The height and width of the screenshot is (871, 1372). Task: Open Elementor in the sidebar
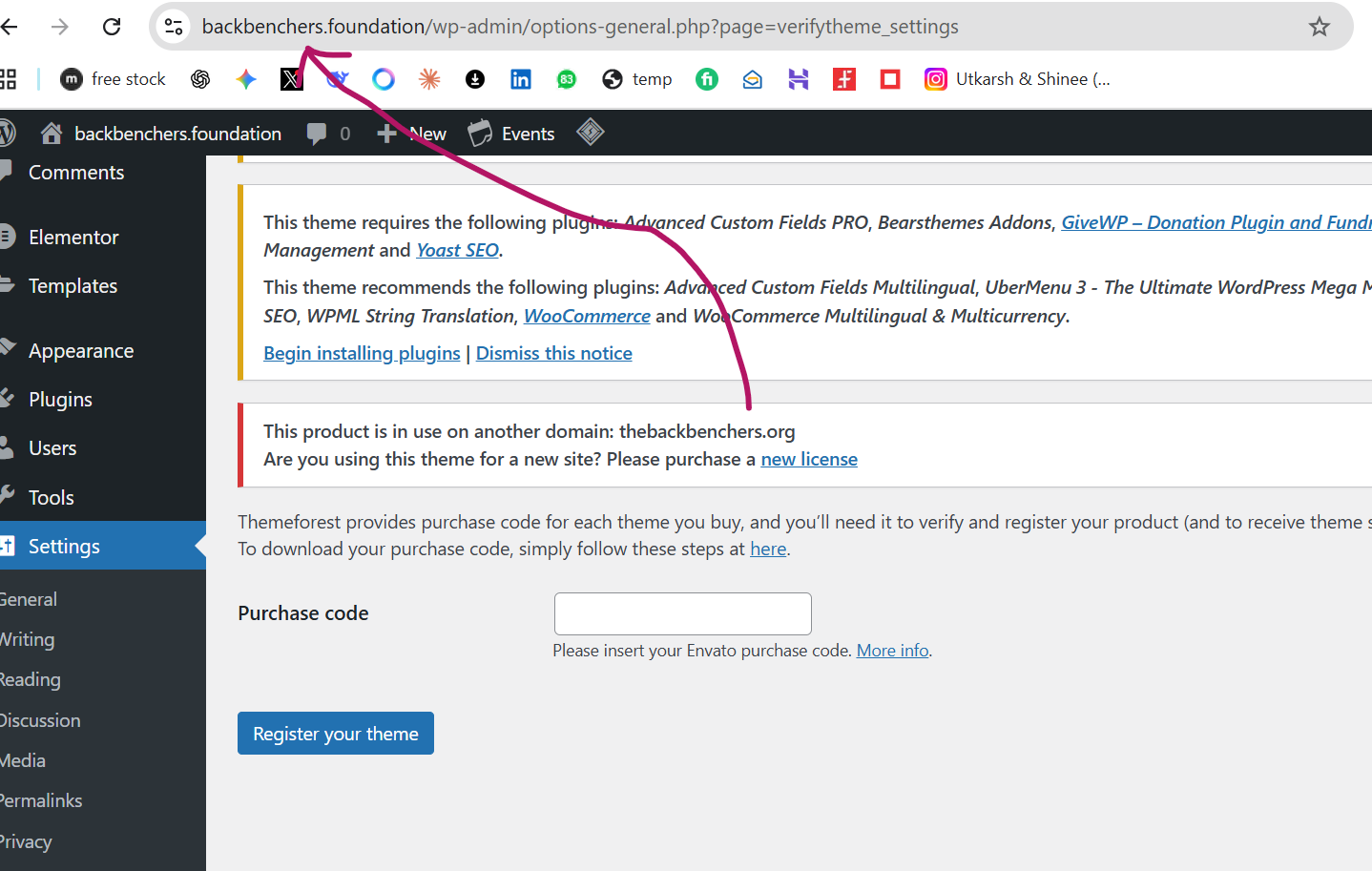(73, 238)
